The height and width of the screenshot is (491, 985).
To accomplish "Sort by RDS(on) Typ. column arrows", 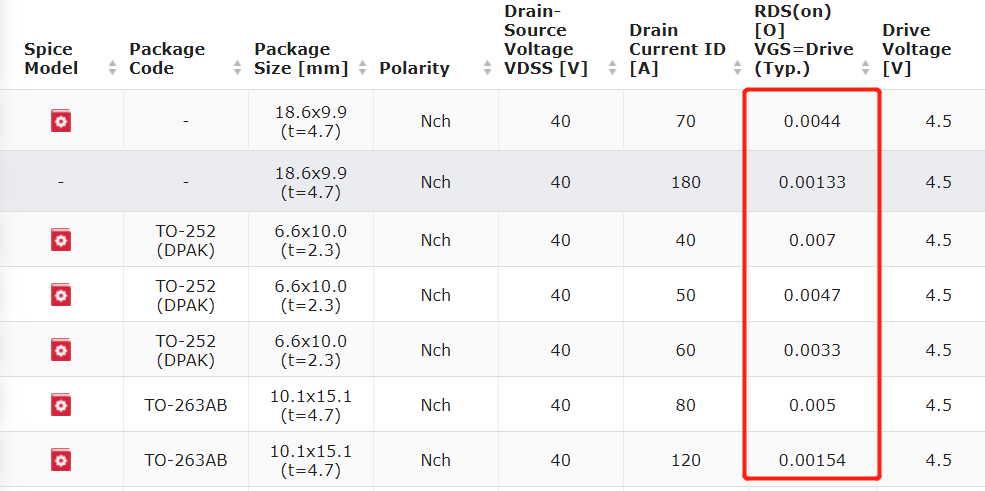I will 866,68.
